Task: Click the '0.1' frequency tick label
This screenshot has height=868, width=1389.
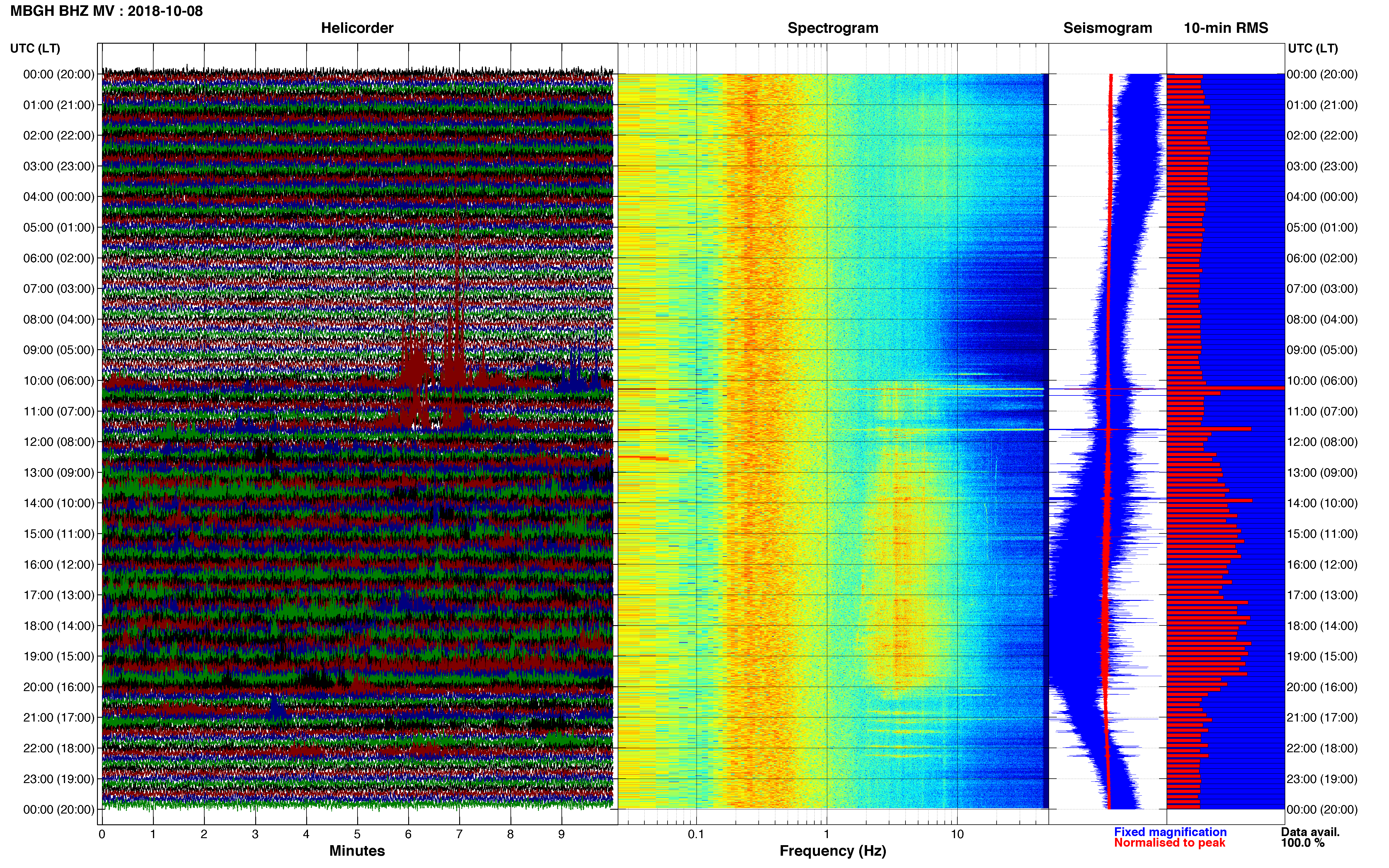Action: [696, 835]
